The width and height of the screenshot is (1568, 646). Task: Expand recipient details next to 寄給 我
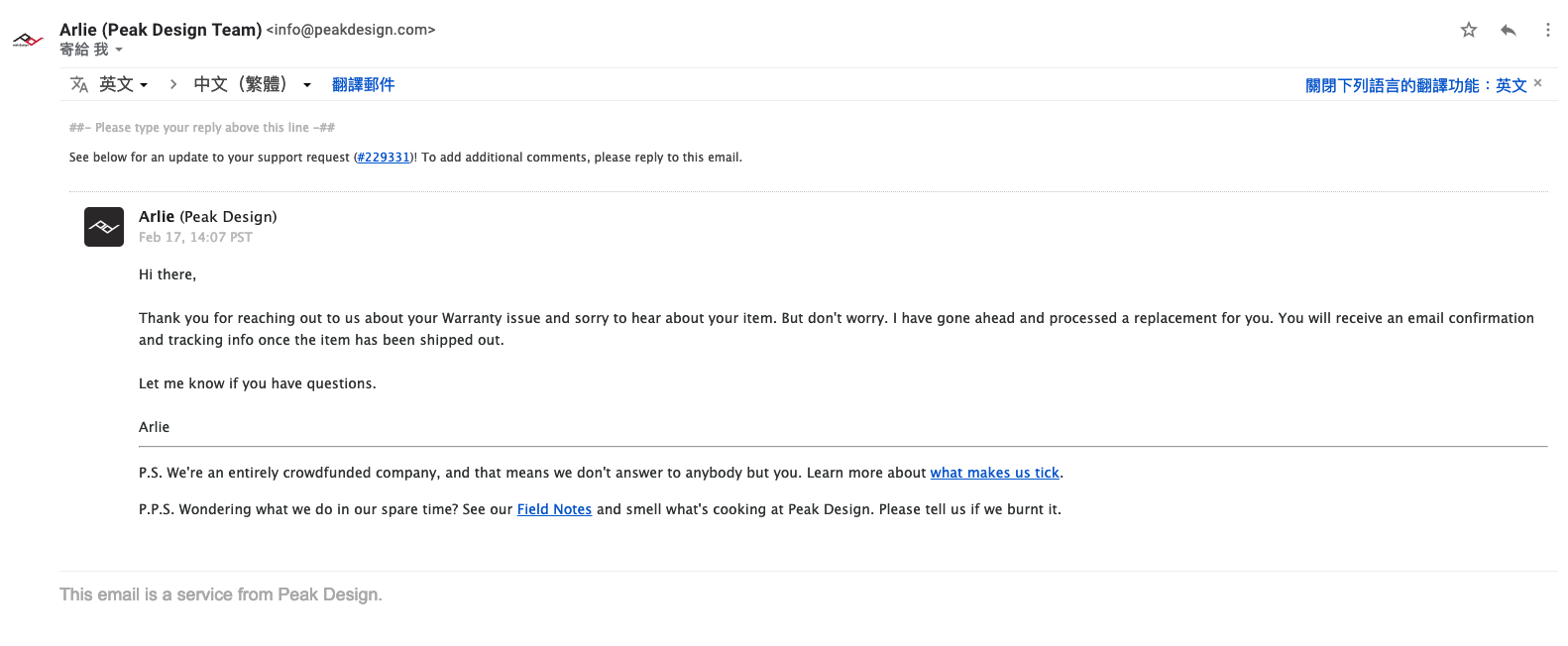(x=119, y=50)
